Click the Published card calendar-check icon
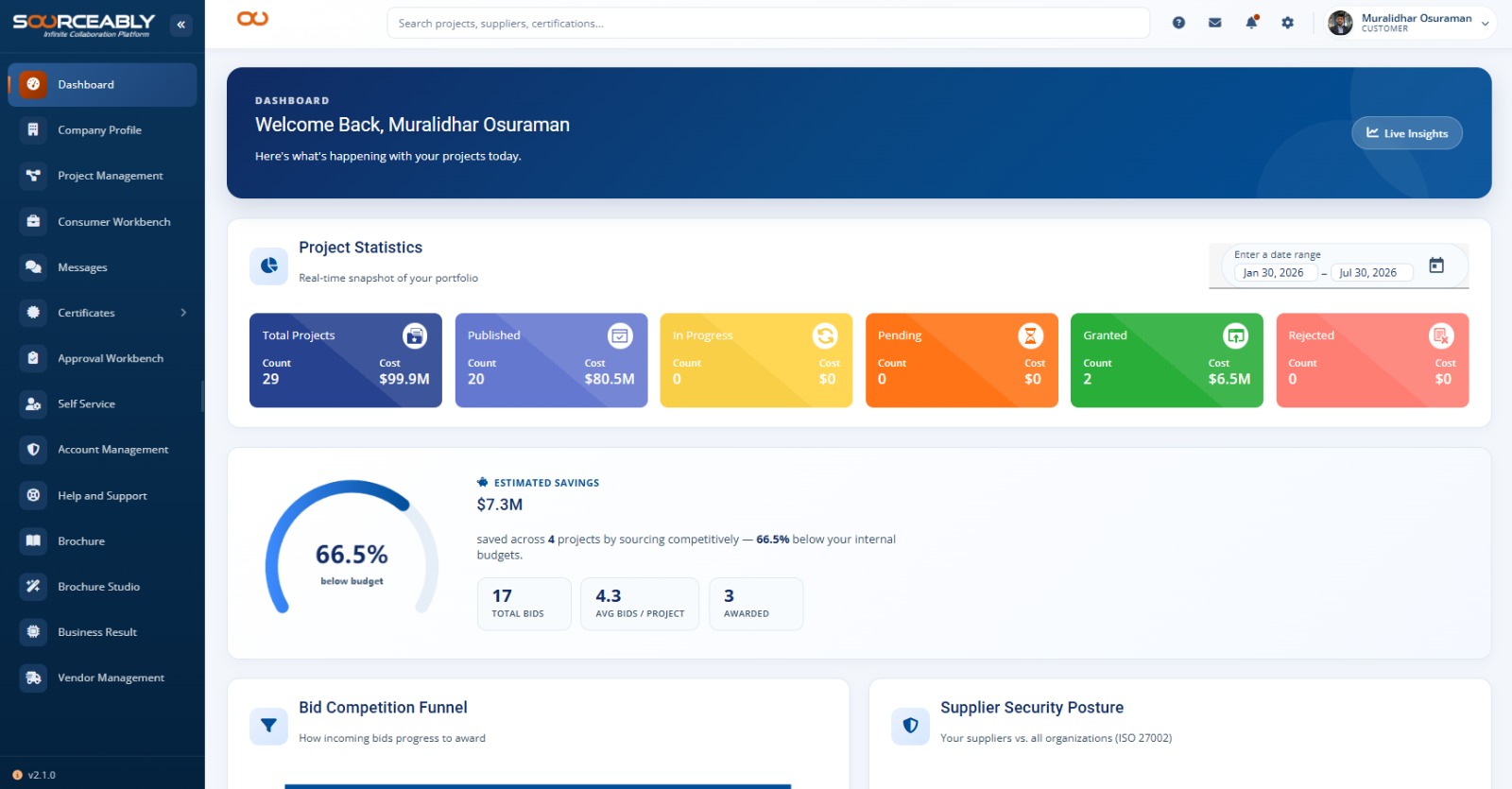The width and height of the screenshot is (1512, 789). click(620, 335)
